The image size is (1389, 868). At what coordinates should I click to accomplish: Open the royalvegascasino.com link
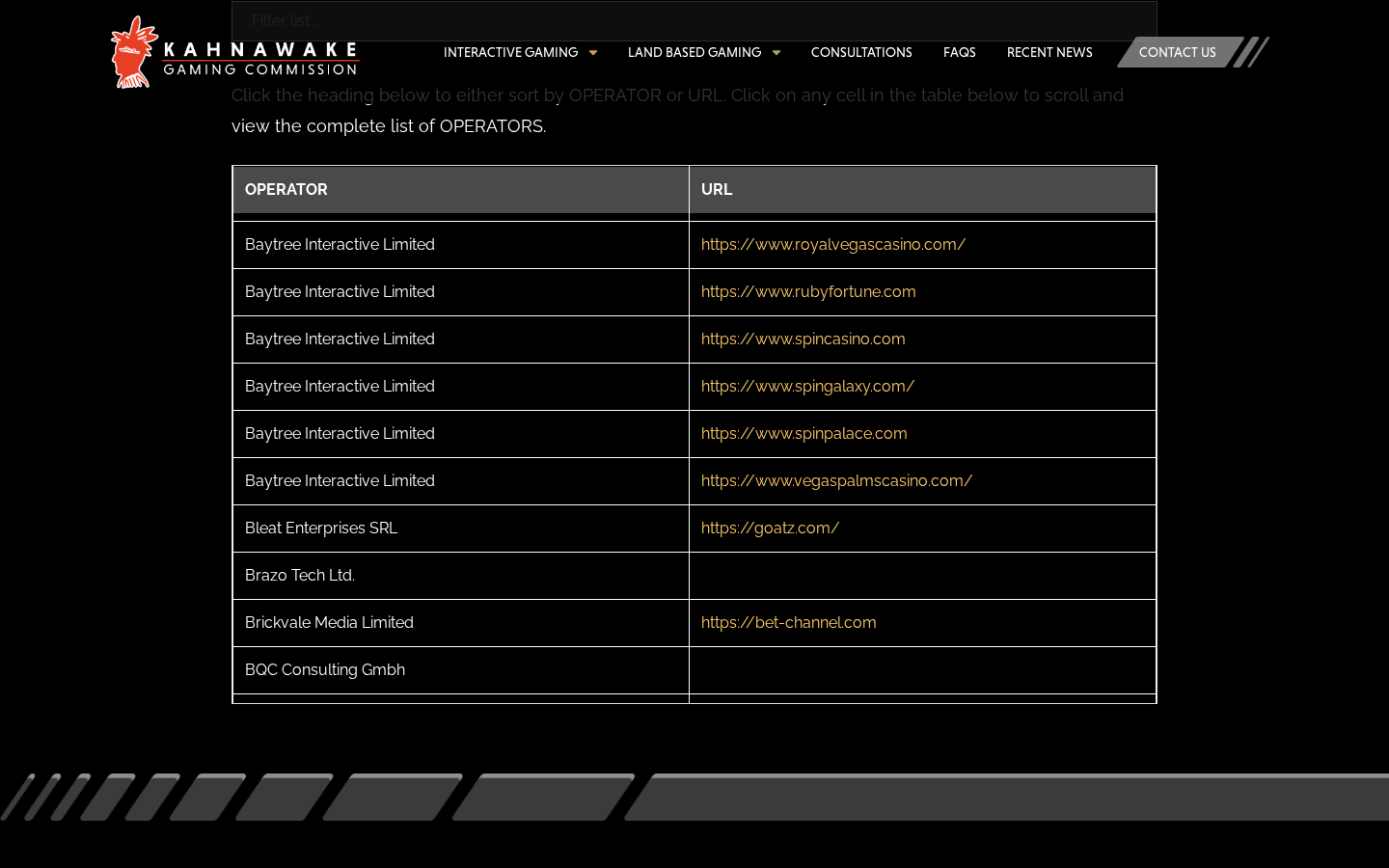point(833,245)
